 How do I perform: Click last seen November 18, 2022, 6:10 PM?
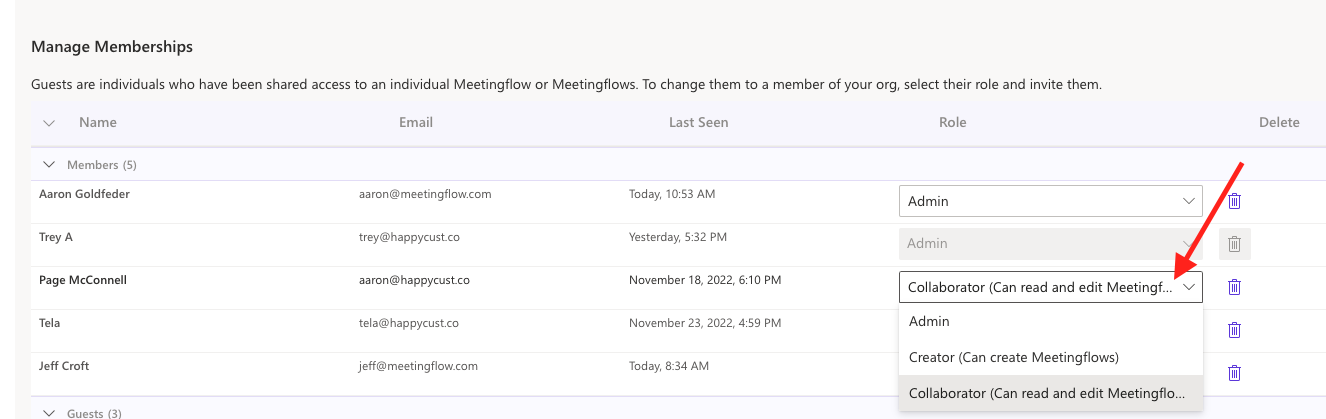point(705,280)
